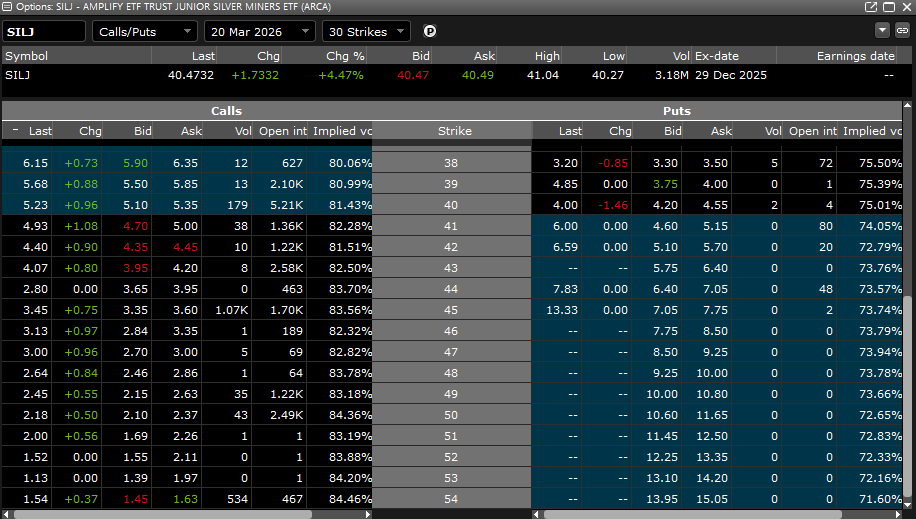This screenshot has width=916, height=519.
Task: Click call ask 4.45 at strike 42
Action: click(185, 247)
